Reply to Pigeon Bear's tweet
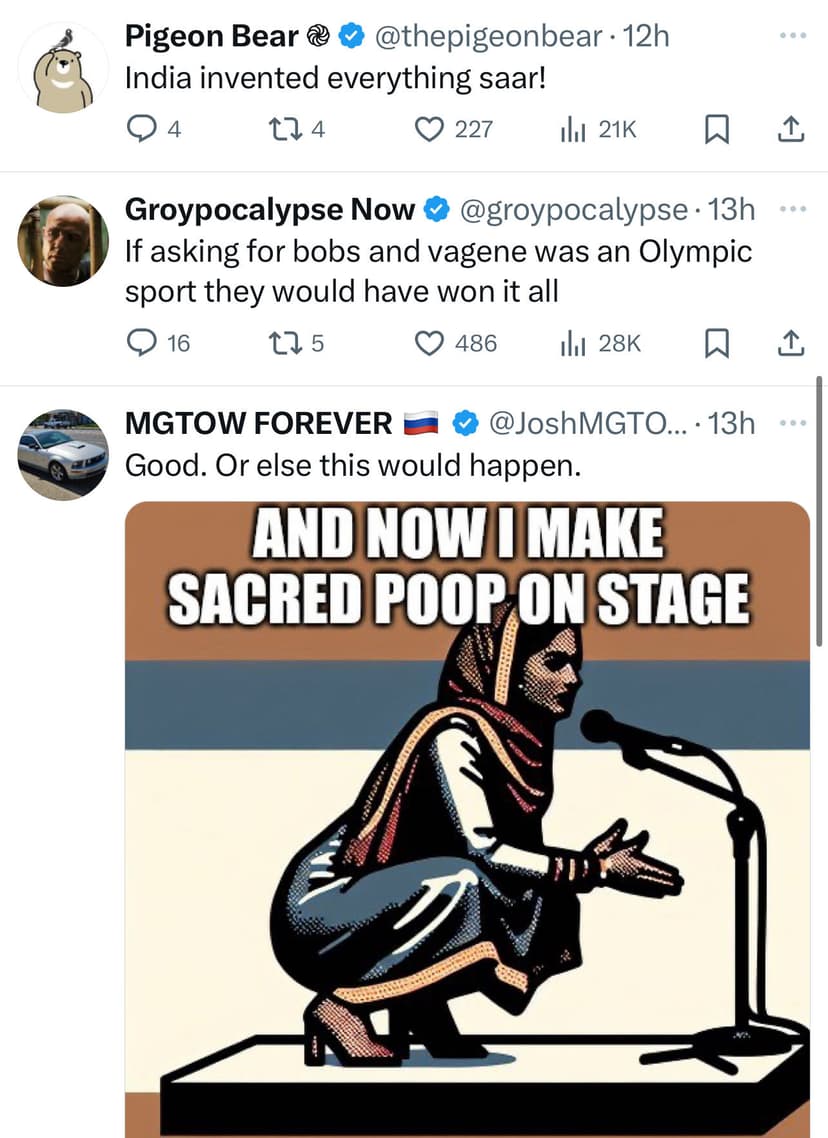Image resolution: width=828 pixels, height=1138 pixels. coord(143,129)
